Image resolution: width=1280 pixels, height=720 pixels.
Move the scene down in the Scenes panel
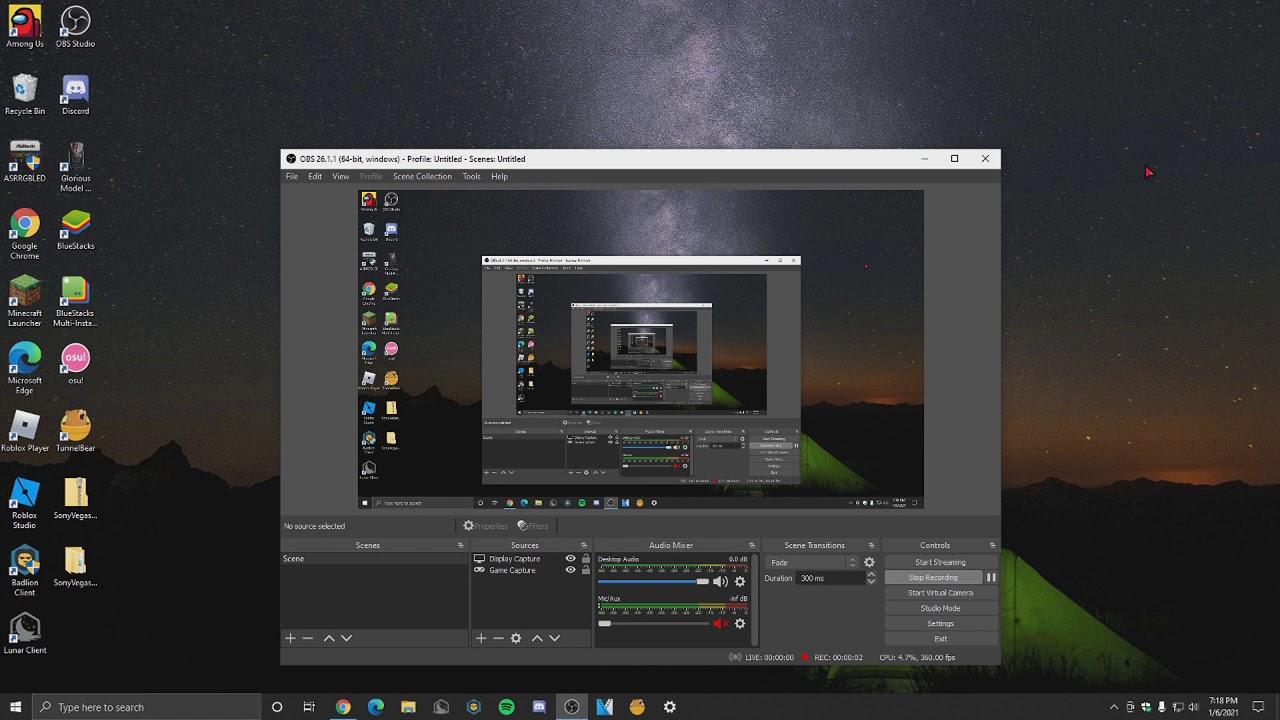click(x=346, y=638)
